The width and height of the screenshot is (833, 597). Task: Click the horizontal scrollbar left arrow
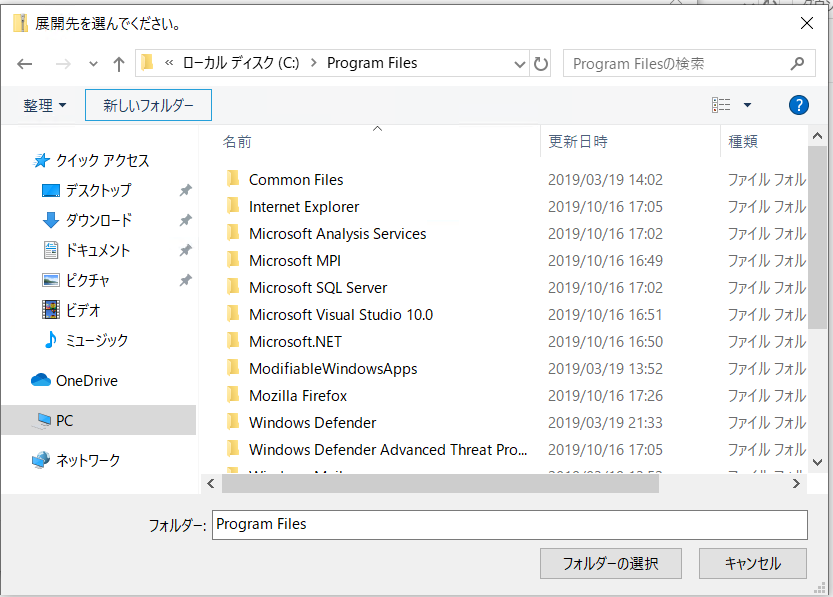click(x=211, y=483)
